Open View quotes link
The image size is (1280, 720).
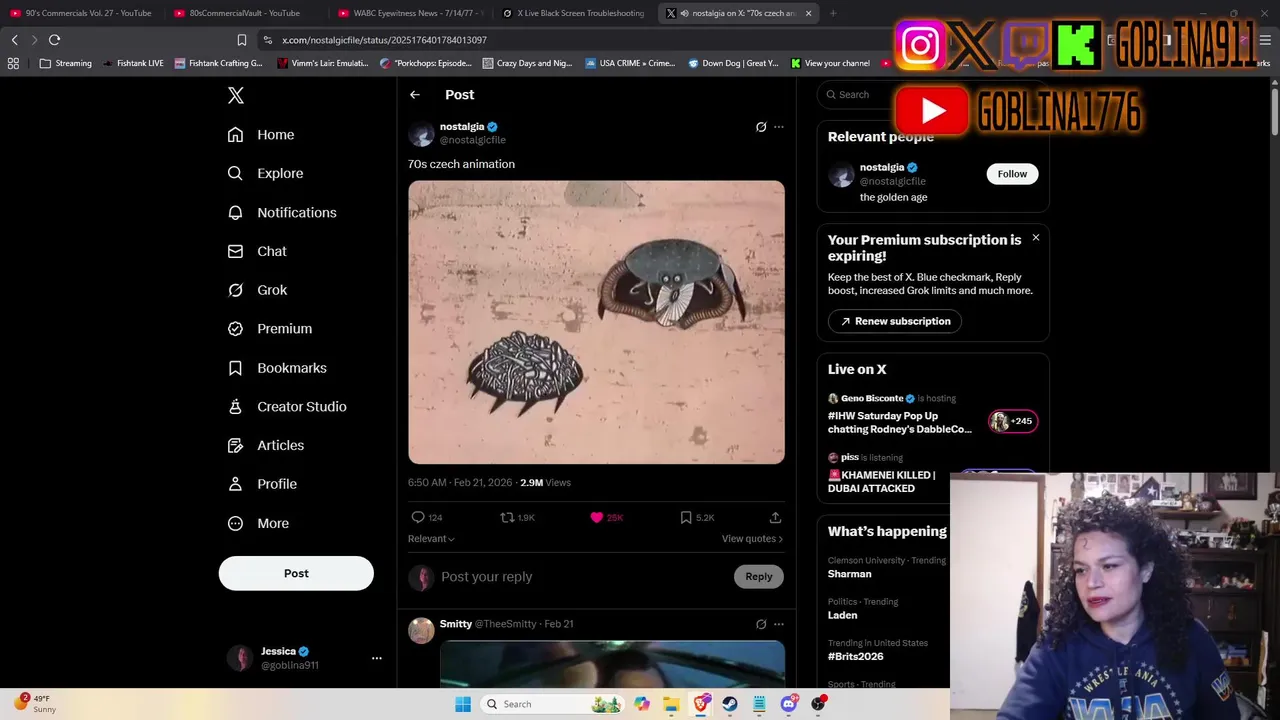tap(752, 539)
